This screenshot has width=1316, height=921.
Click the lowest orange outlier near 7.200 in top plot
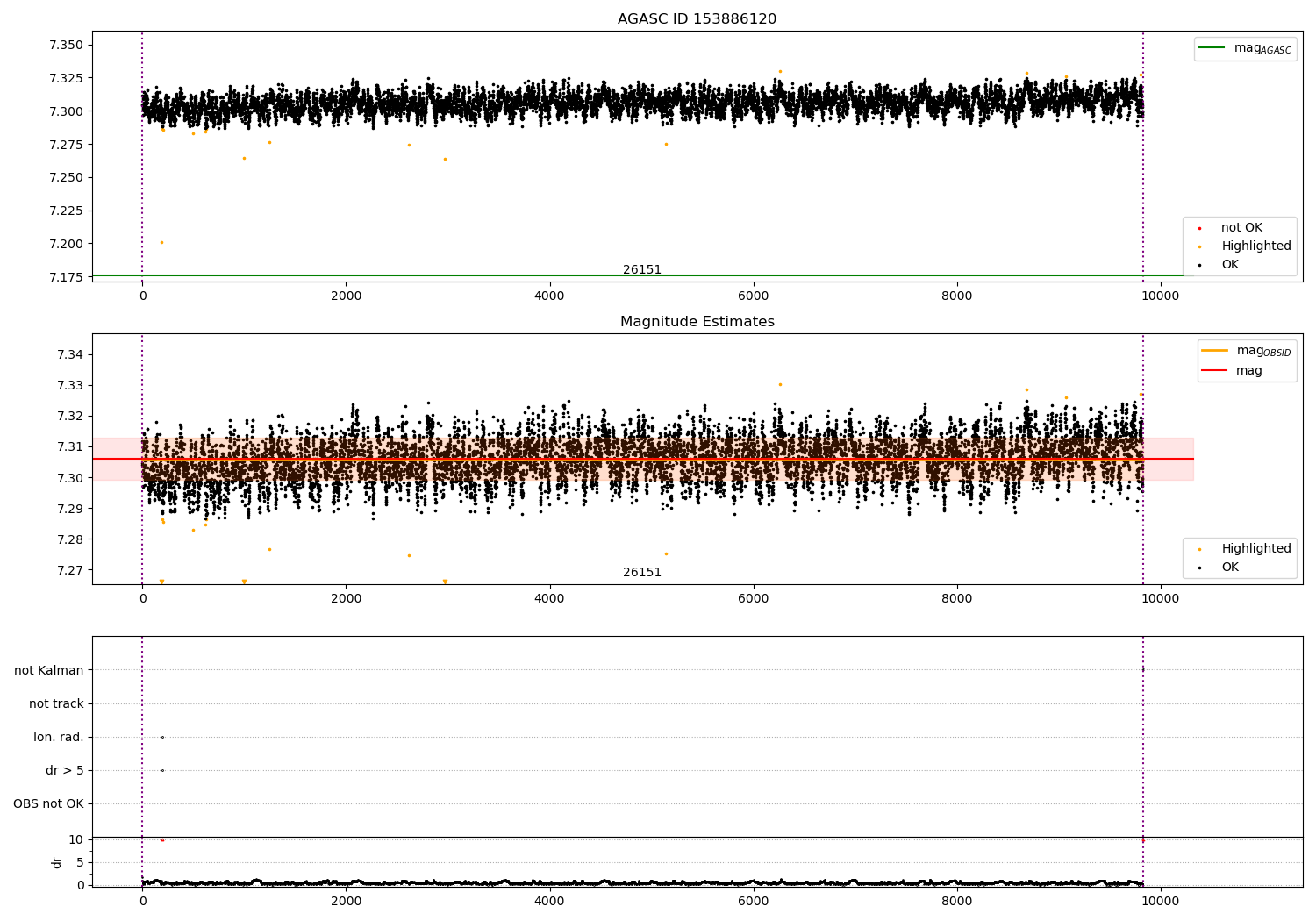click(161, 243)
